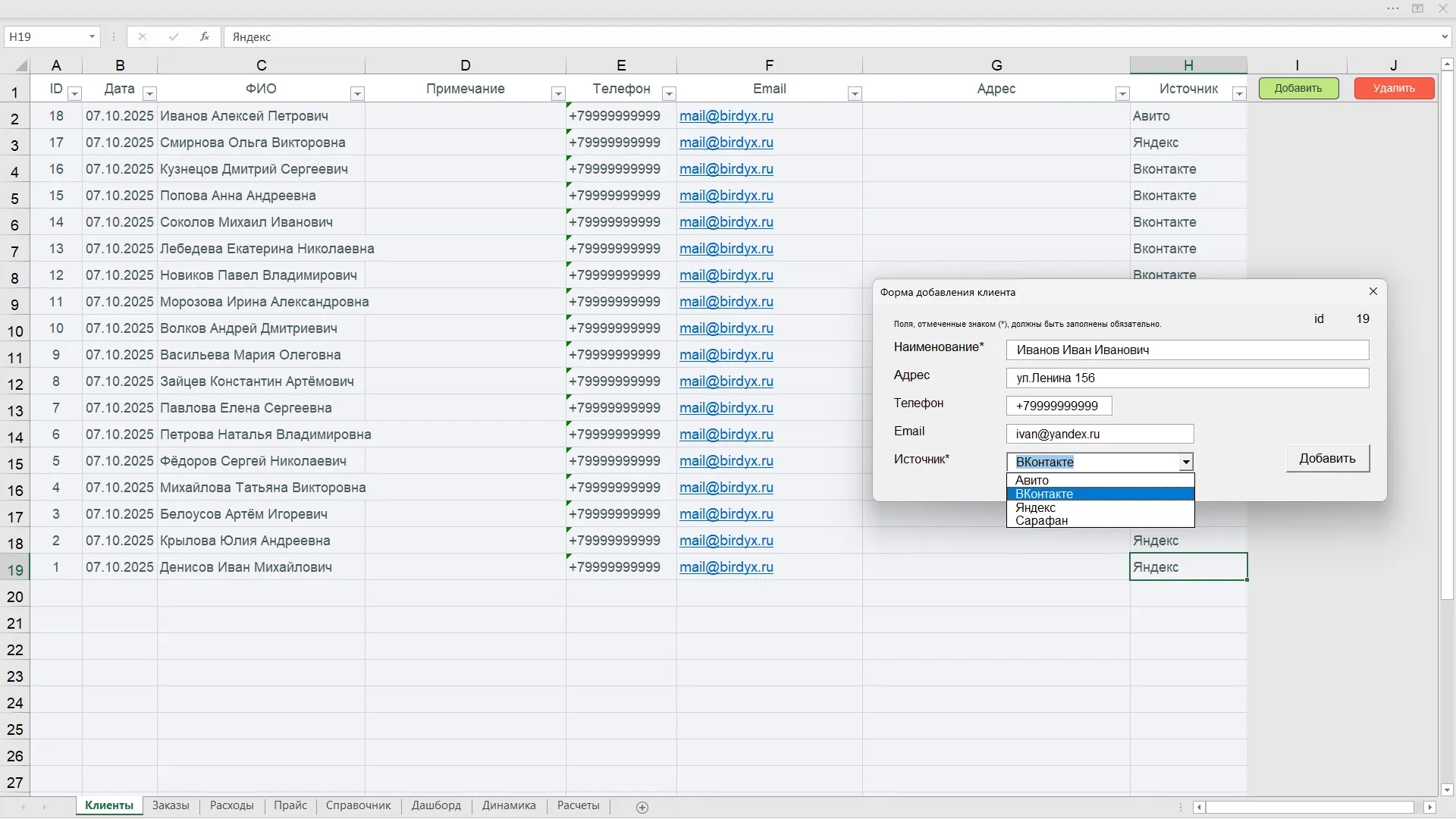
Task: Open the Дата column filter dropdown
Action: pos(149,93)
